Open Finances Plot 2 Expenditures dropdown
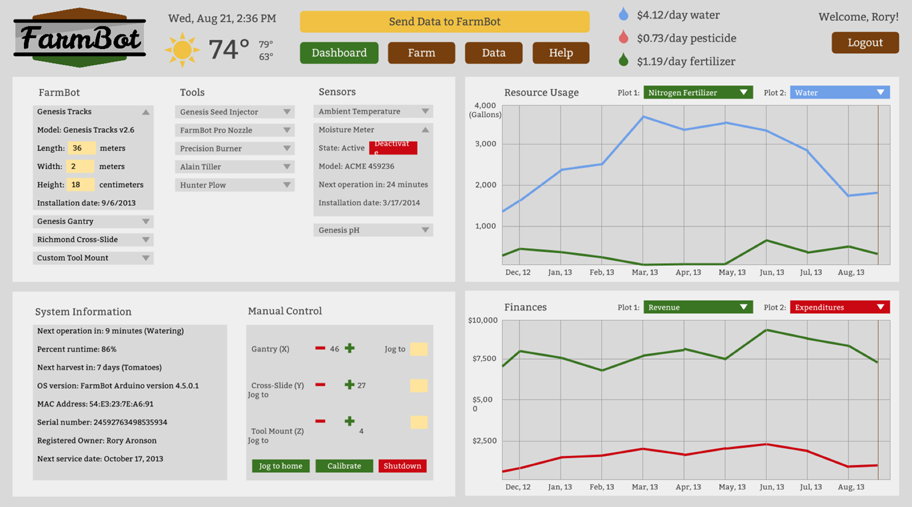This screenshot has height=507, width=912. [x=839, y=308]
